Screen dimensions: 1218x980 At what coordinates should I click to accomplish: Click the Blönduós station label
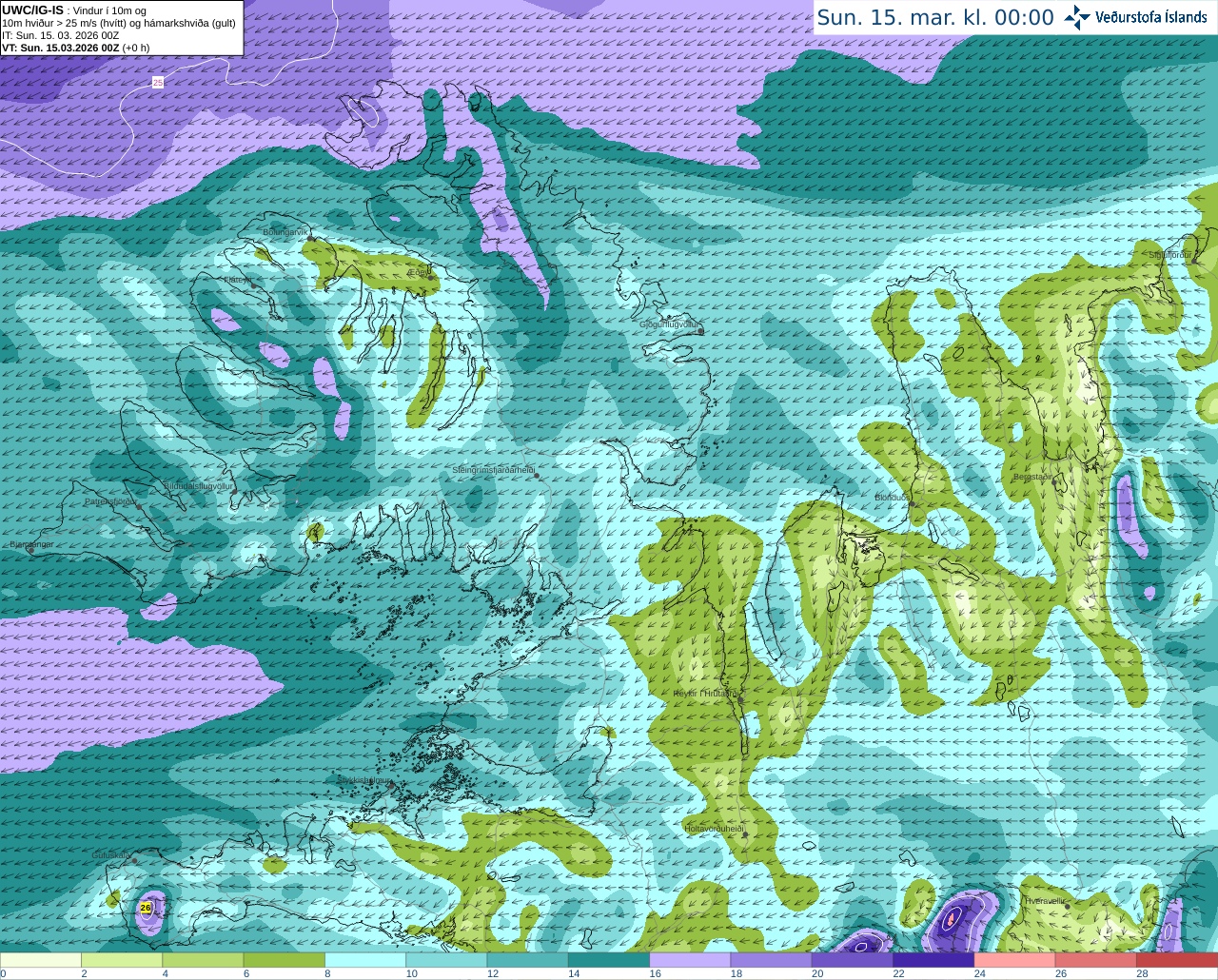pyautogui.click(x=891, y=498)
